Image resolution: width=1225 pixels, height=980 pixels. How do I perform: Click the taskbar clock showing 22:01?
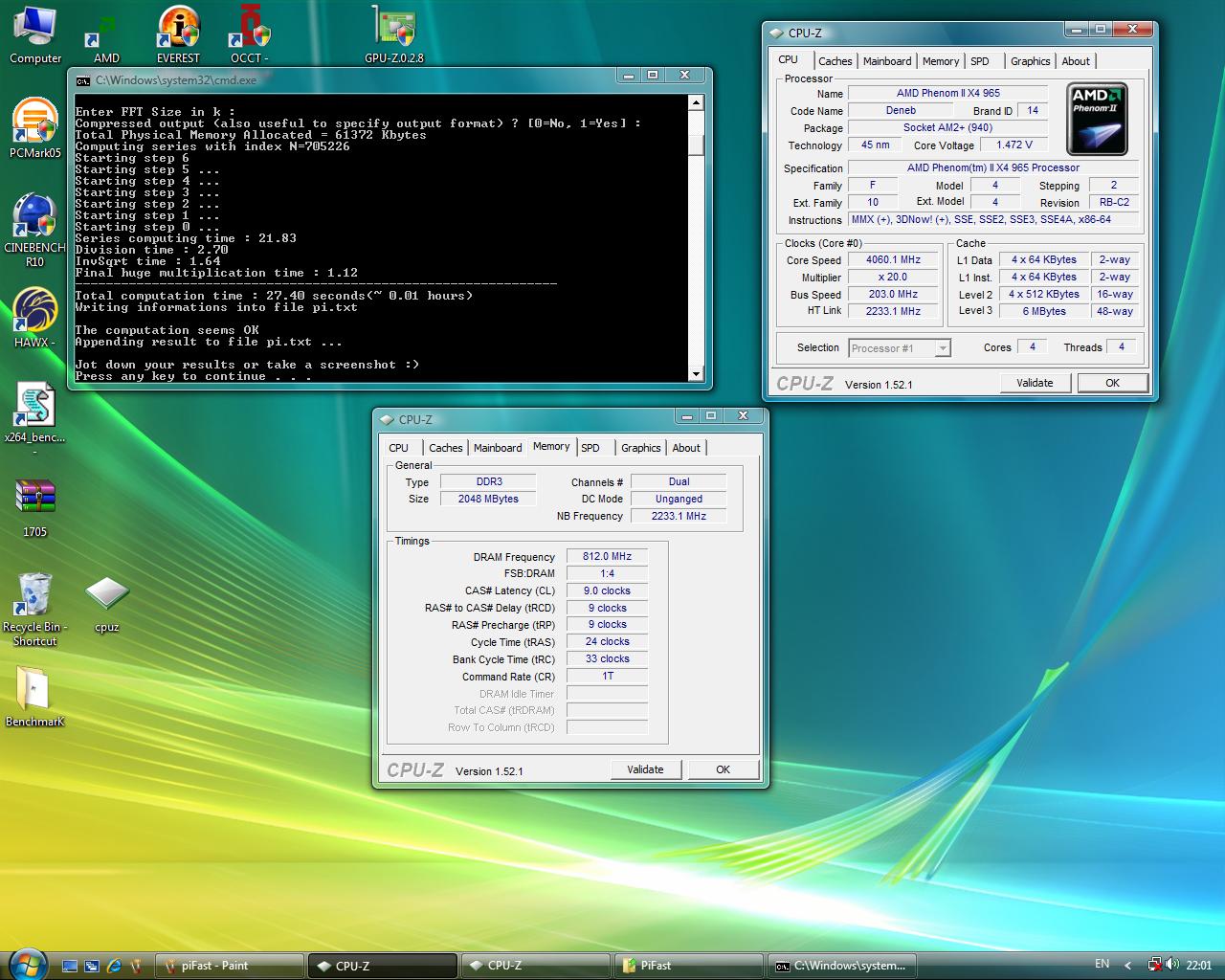pyautogui.click(x=1198, y=965)
